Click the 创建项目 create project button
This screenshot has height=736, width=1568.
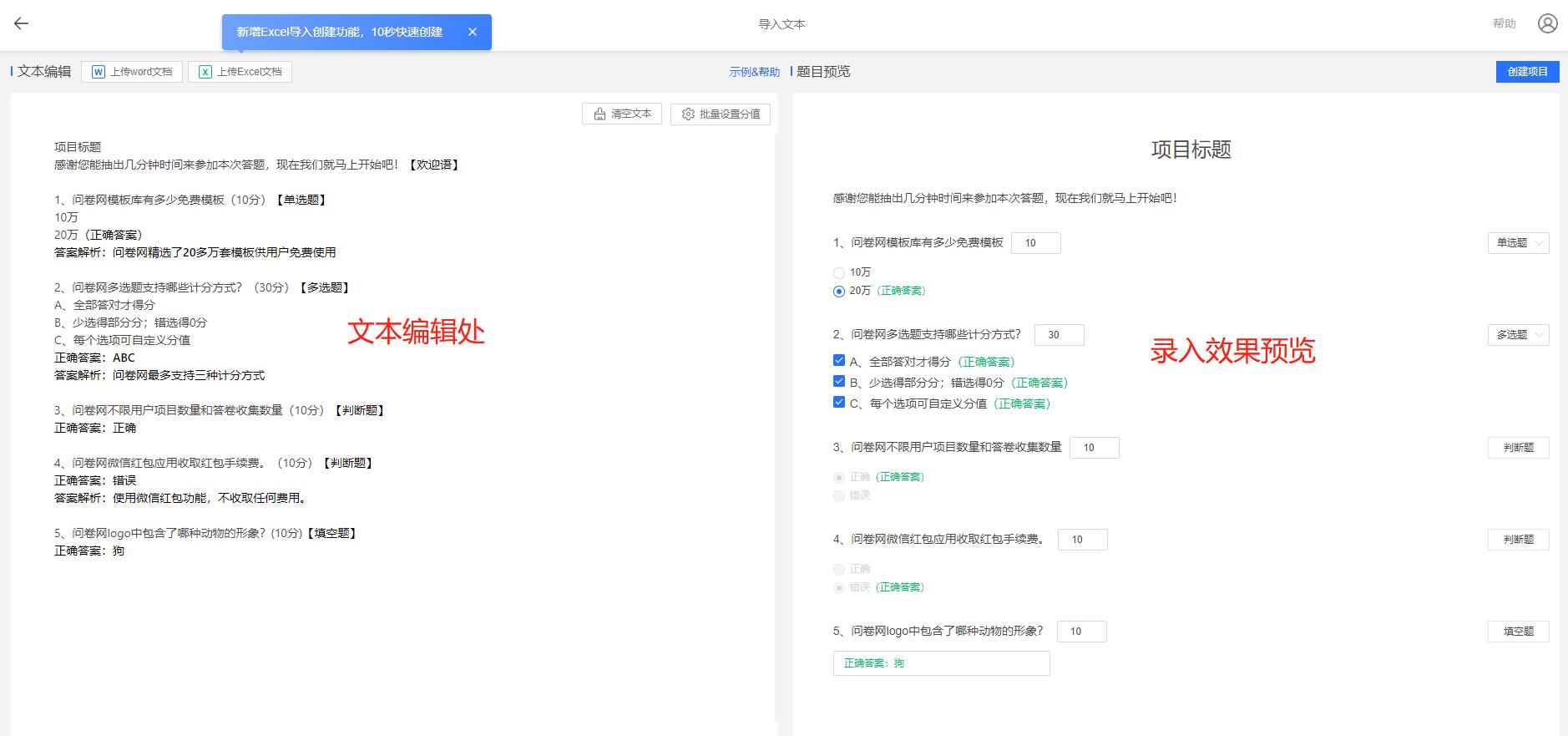click(1527, 72)
